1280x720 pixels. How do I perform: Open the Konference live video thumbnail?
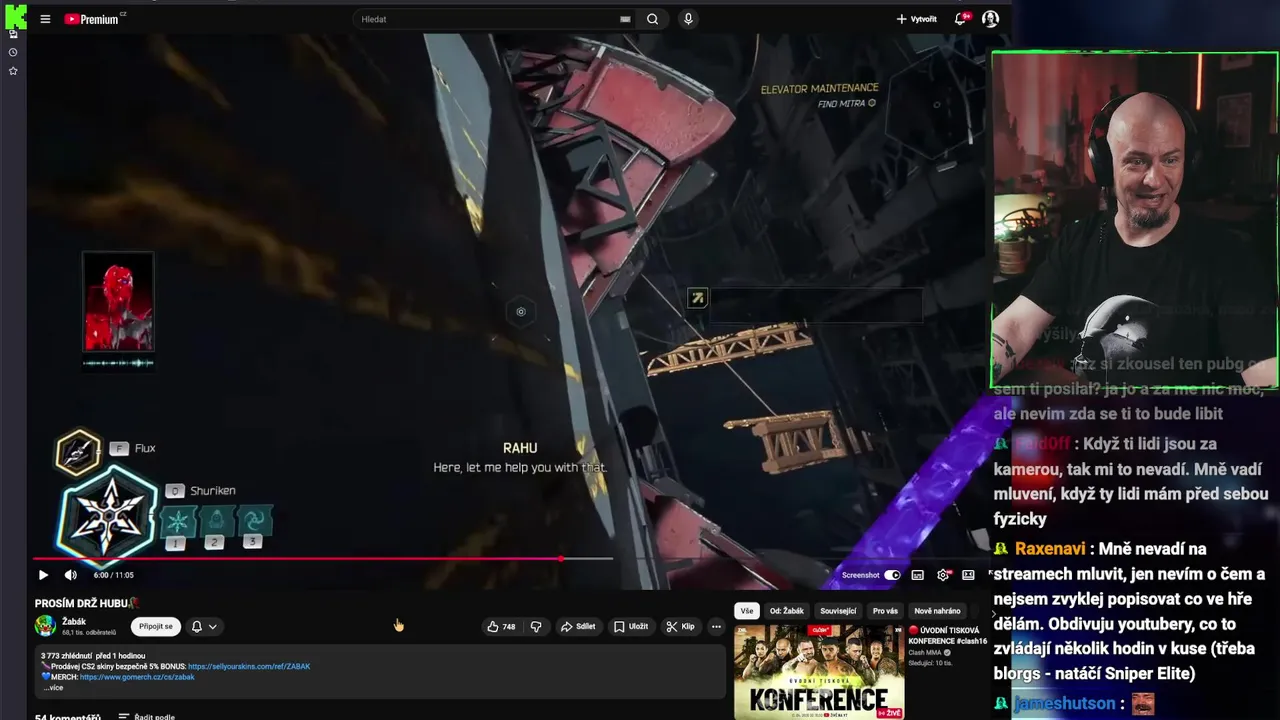pos(819,672)
